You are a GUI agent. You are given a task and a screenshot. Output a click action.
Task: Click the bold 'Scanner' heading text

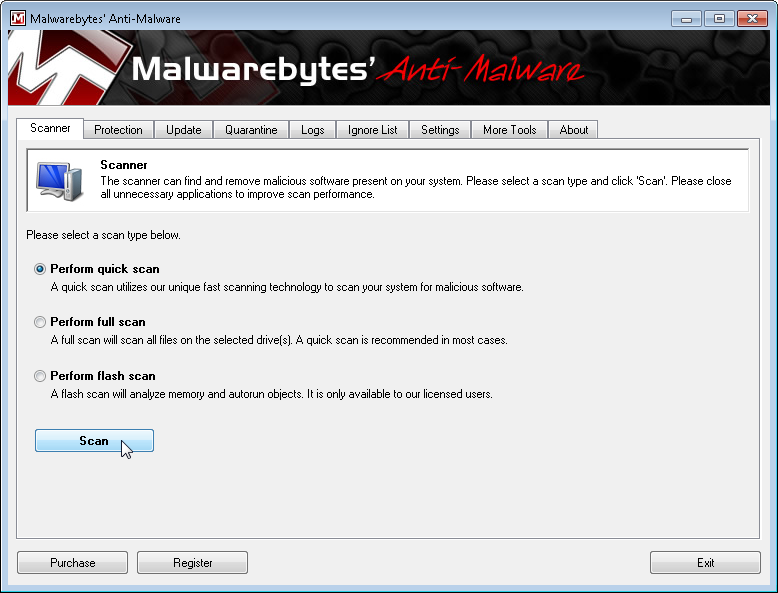point(124,165)
